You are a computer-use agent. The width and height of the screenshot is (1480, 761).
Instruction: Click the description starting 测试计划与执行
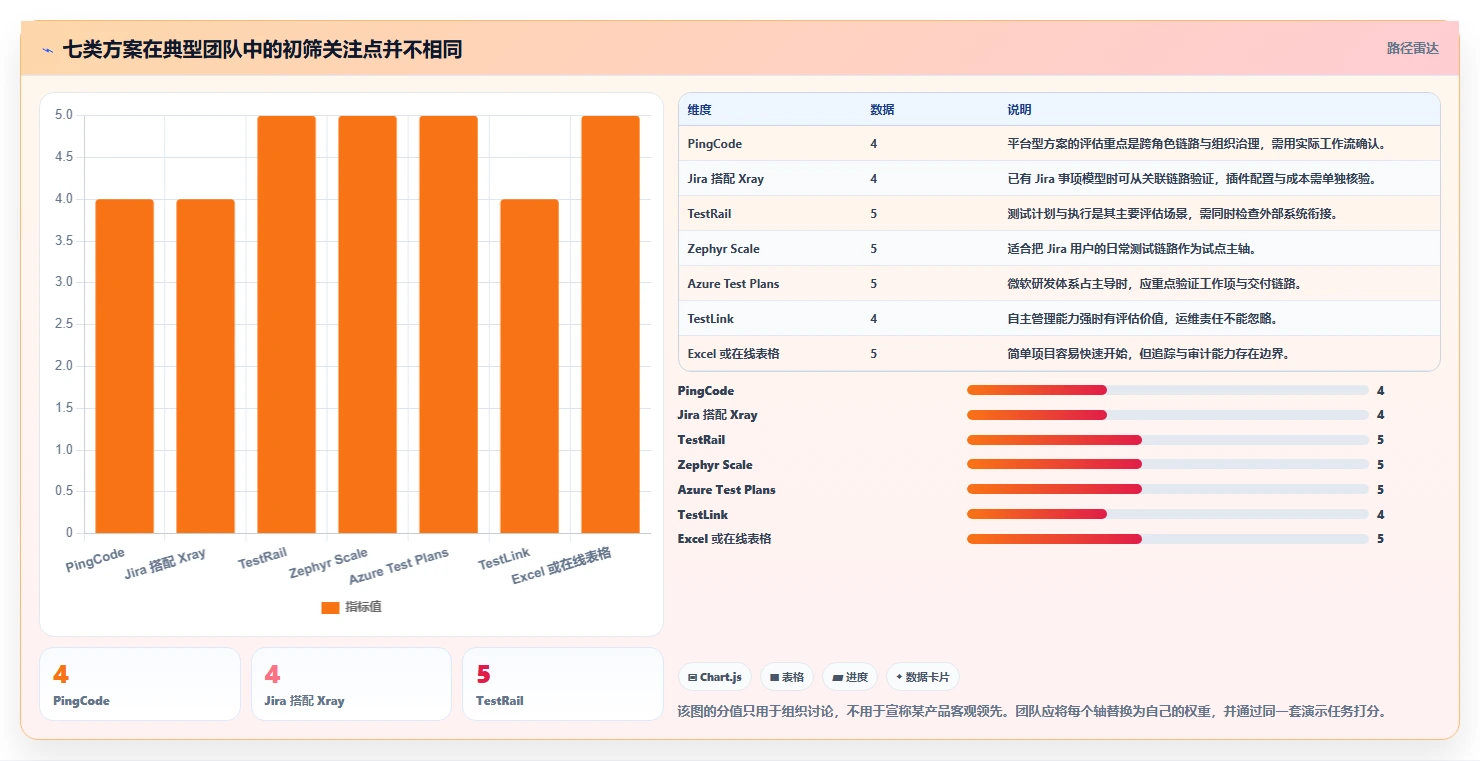pos(1172,214)
